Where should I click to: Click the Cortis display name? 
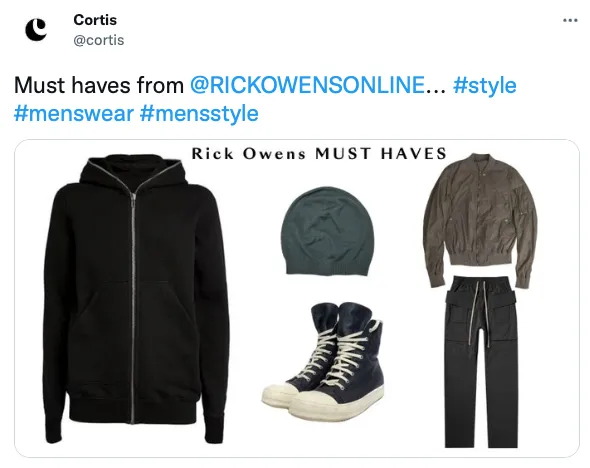[x=95, y=20]
